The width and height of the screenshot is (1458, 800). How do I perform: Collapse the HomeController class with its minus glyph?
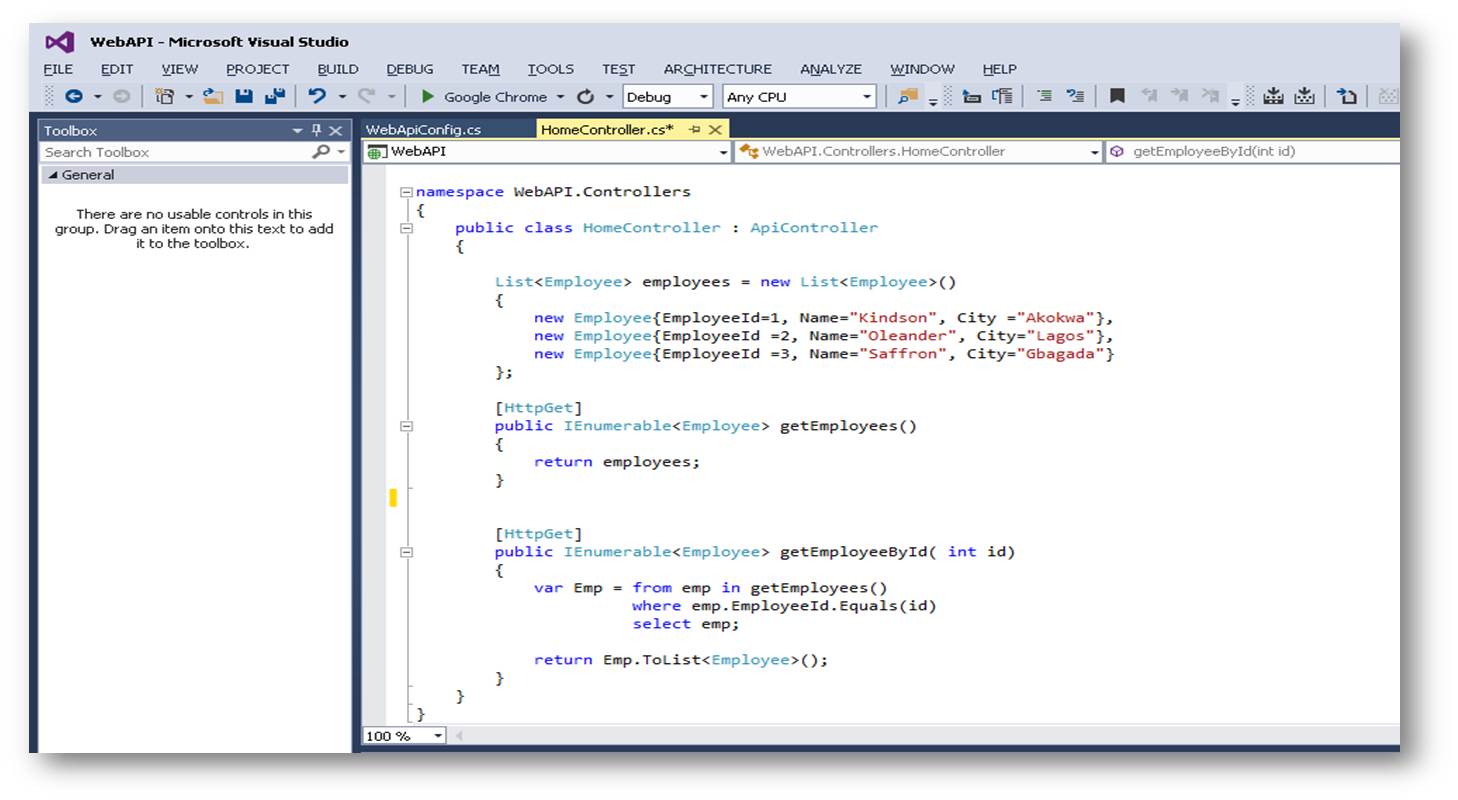point(406,227)
